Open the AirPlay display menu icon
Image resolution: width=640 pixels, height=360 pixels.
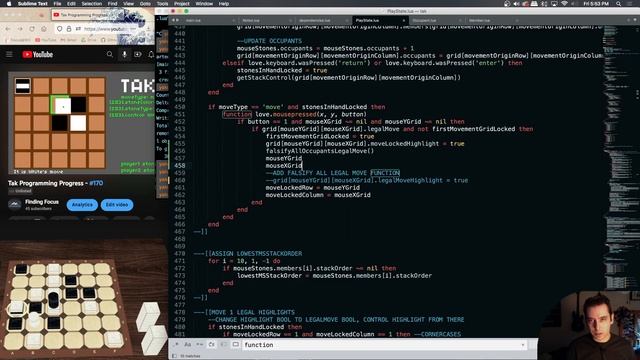pos(554,4)
